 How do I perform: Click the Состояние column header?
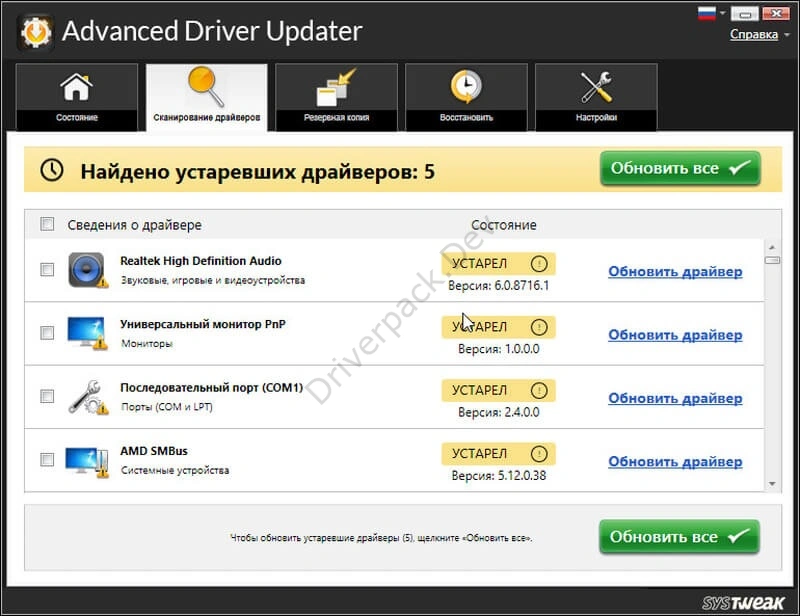(504, 225)
